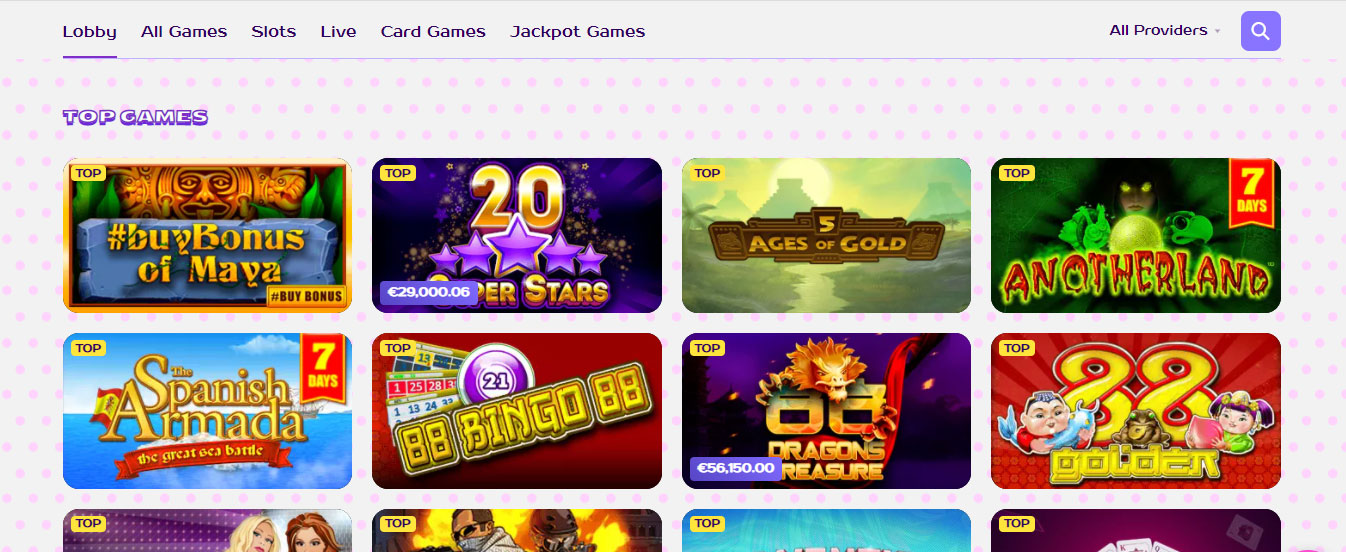Open the 88 Dragons Treasure game

click(826, 411)
